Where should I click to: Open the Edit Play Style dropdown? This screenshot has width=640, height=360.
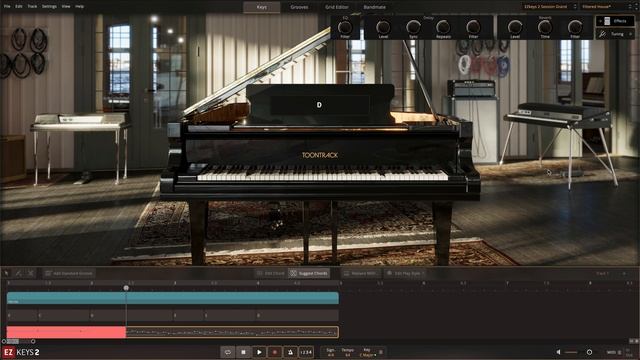point(405,273)
